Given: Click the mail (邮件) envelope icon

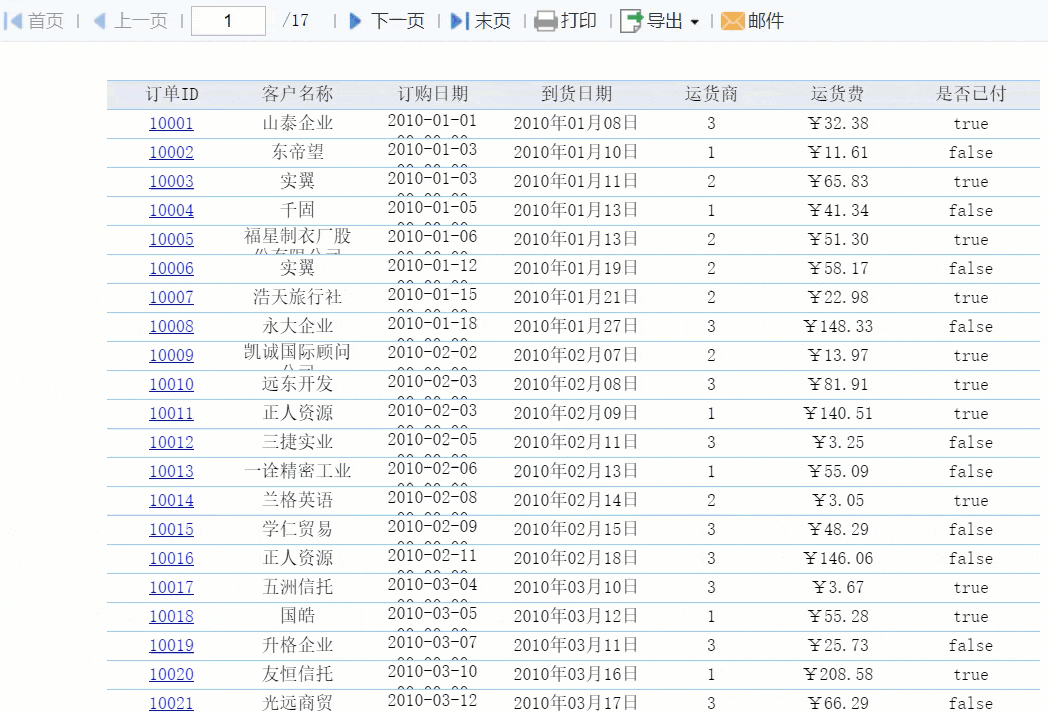Looking at the screenshot, I should [733, 21].
